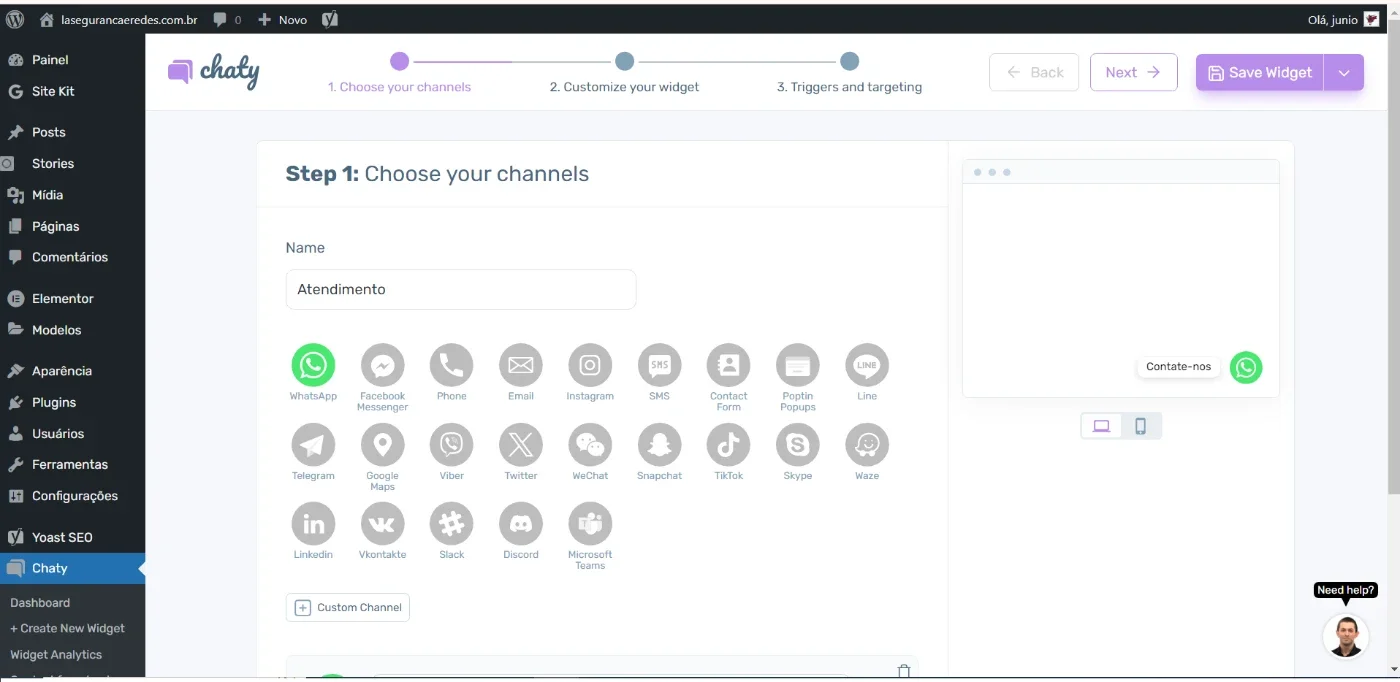Click + Create New Widget link
The width and height of the screenshot is (1400, 682).
67,629
